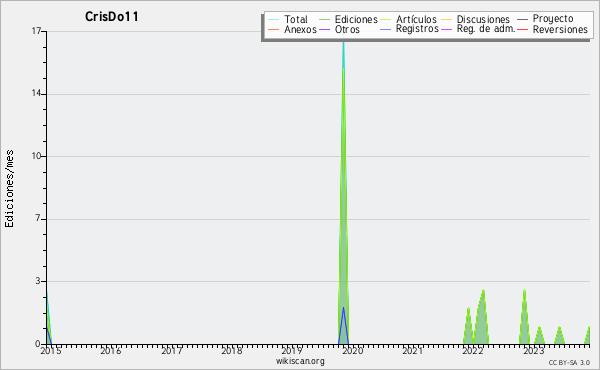Click the wikiscan.org label

point(300,361)
